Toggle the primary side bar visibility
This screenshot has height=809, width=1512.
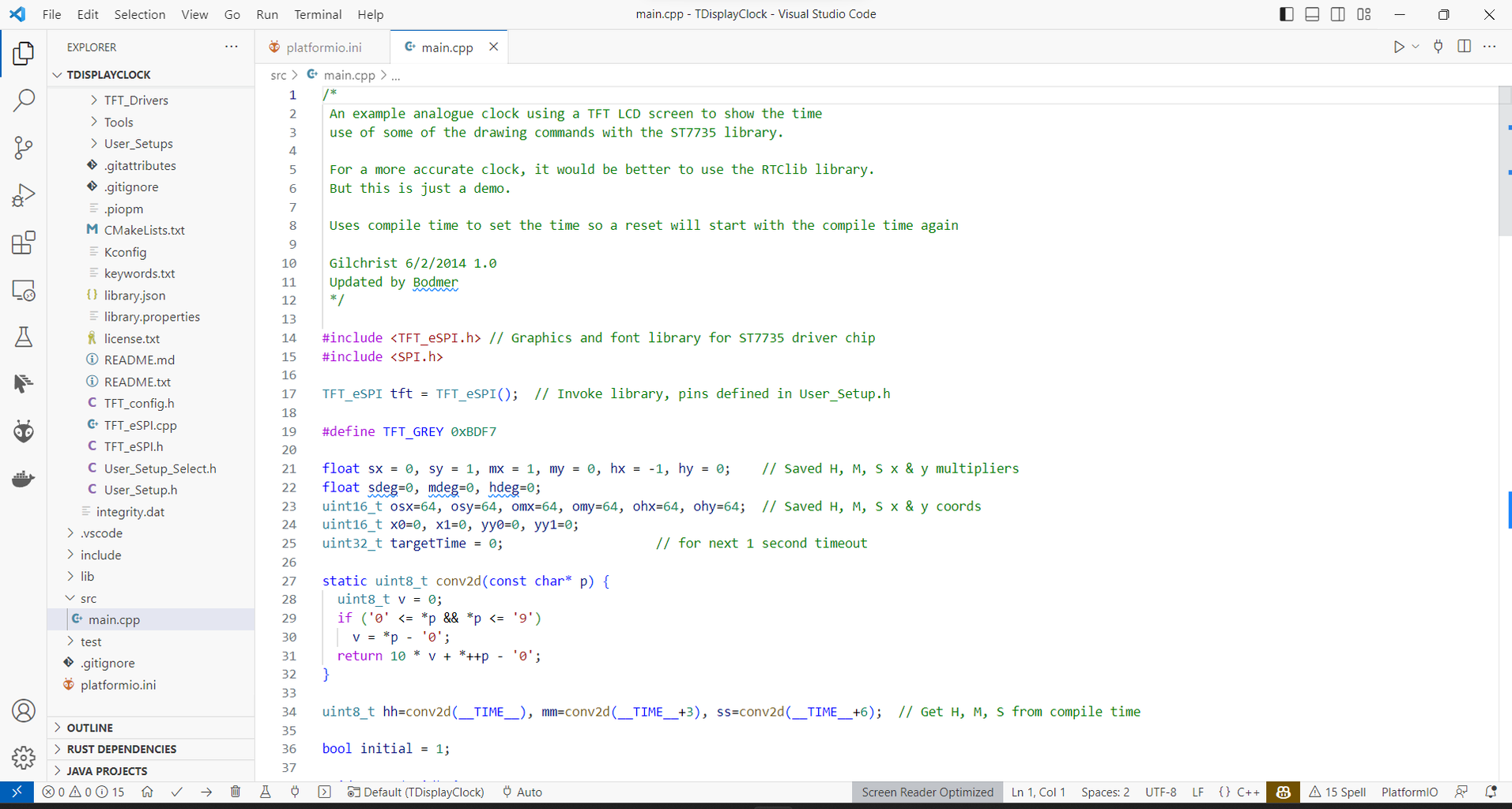tap(1285, 13)
